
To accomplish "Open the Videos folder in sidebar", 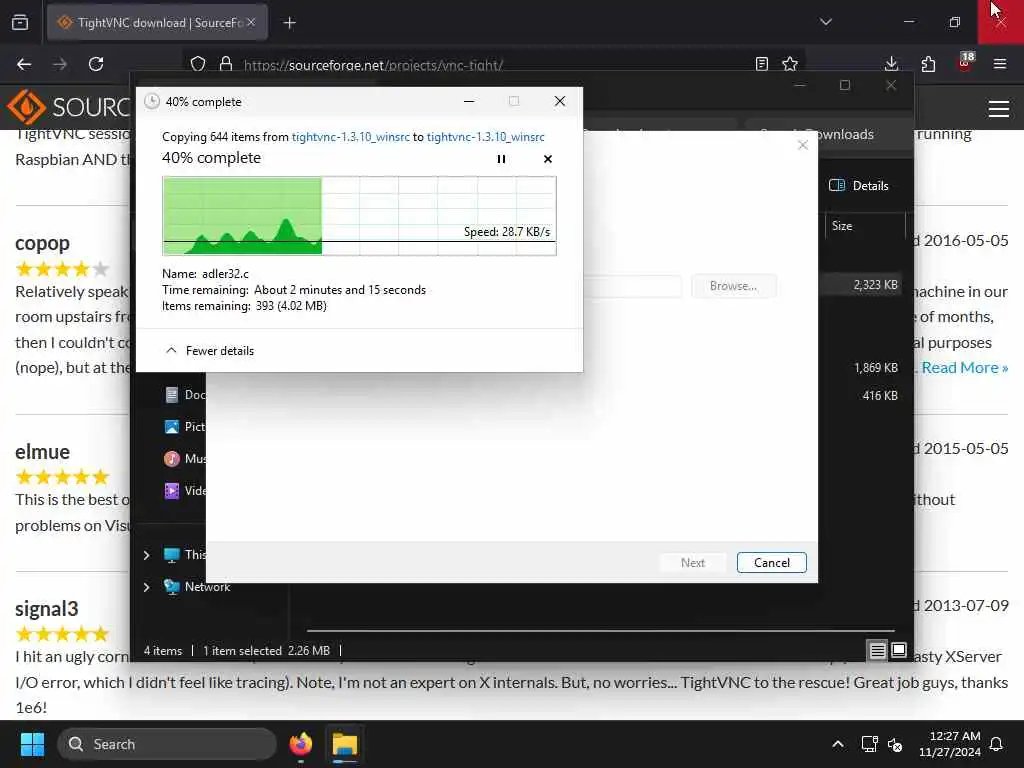I will [185, 490].
